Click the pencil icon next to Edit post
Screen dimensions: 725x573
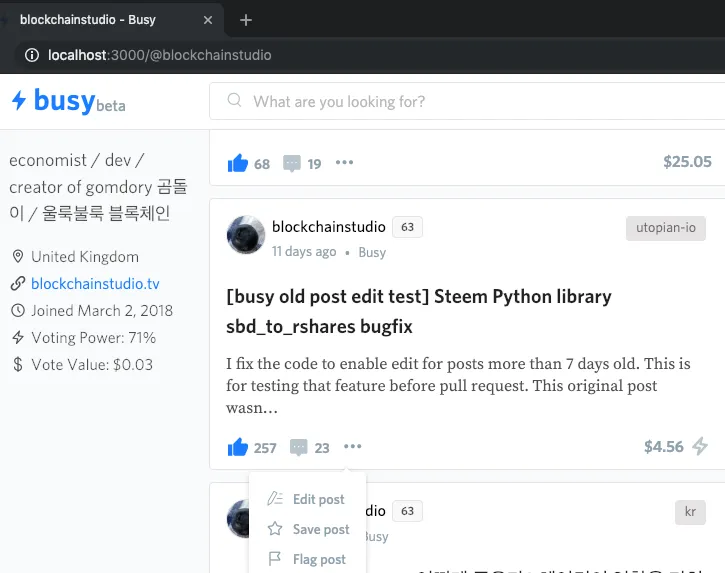coord(275,499)
